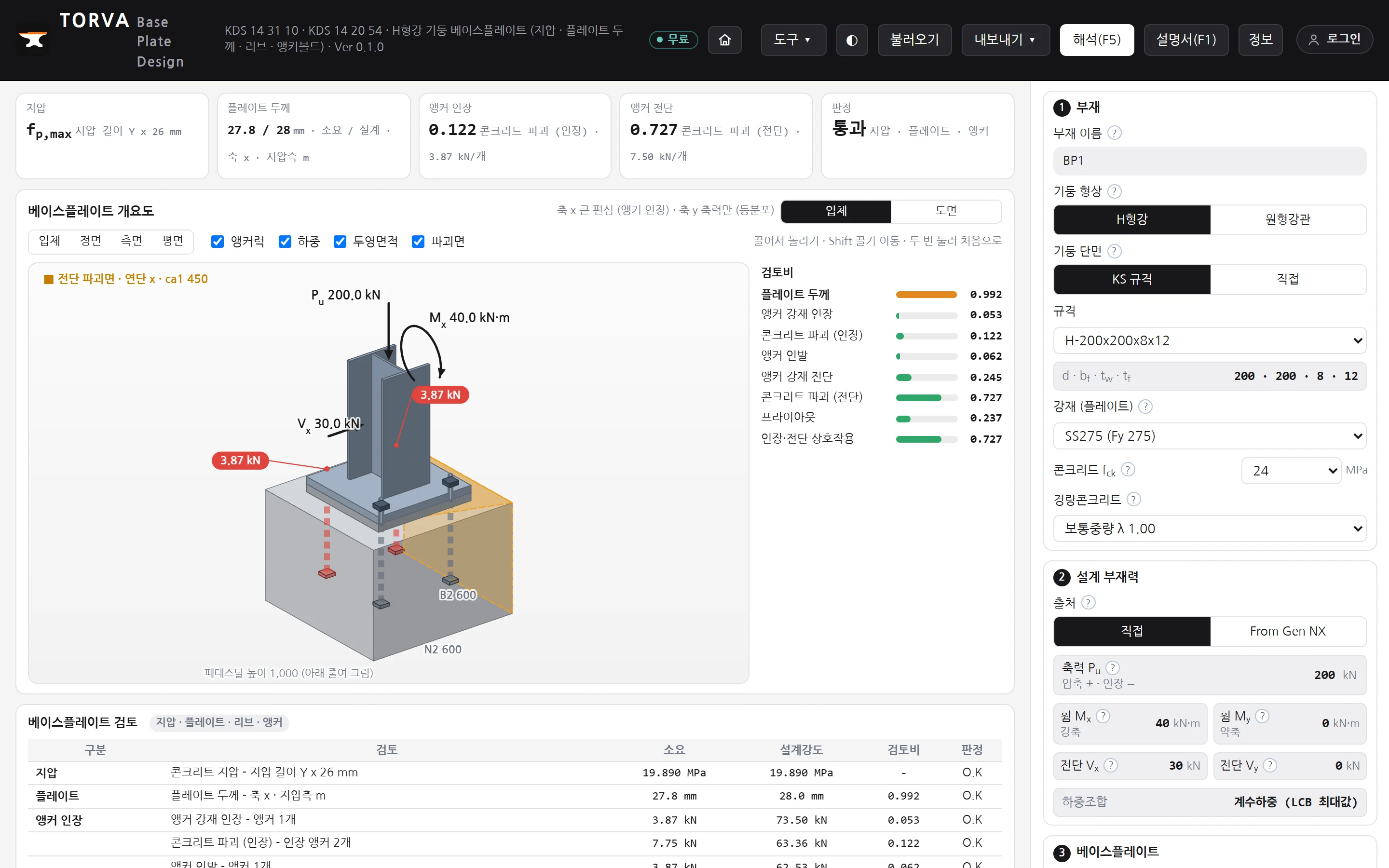Expand the H-200x200x8x12 규격 dropdown
This screenshot has width=1389, height=868.
1210,340
